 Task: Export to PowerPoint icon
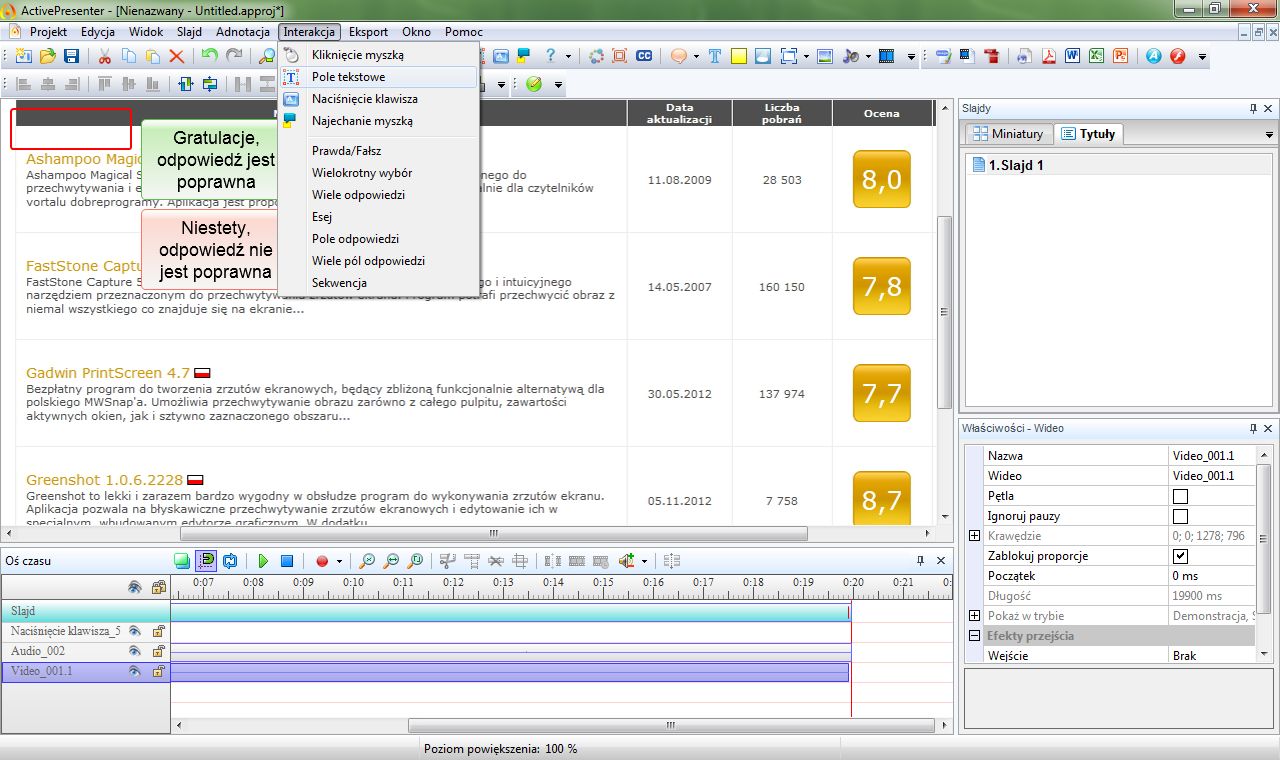[1120, 57]
